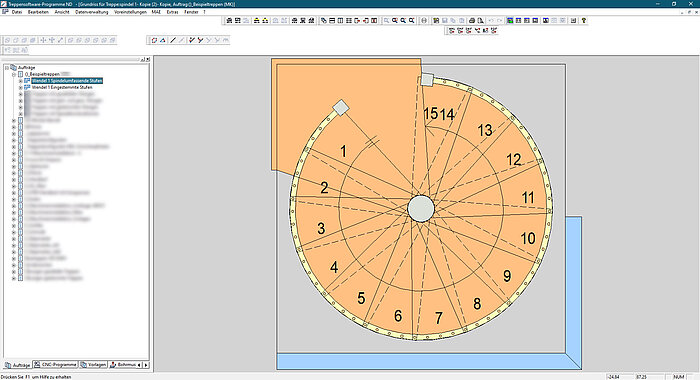The image size is (700, 380).
Task: Open the MAE menu
Action: pos(156,12)
